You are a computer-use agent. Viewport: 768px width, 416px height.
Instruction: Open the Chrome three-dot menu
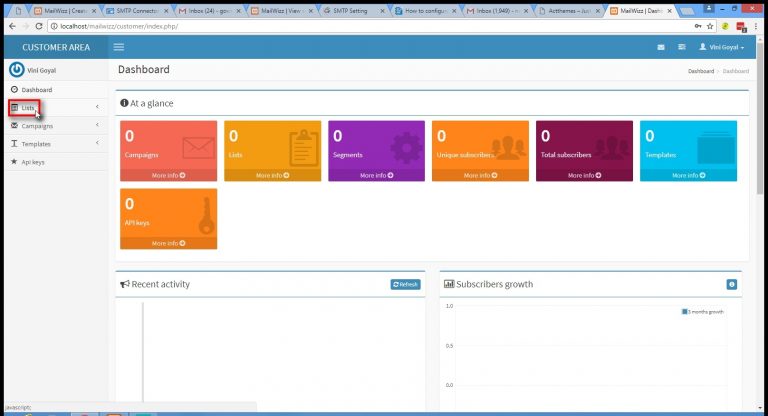[x=756, y=26]
